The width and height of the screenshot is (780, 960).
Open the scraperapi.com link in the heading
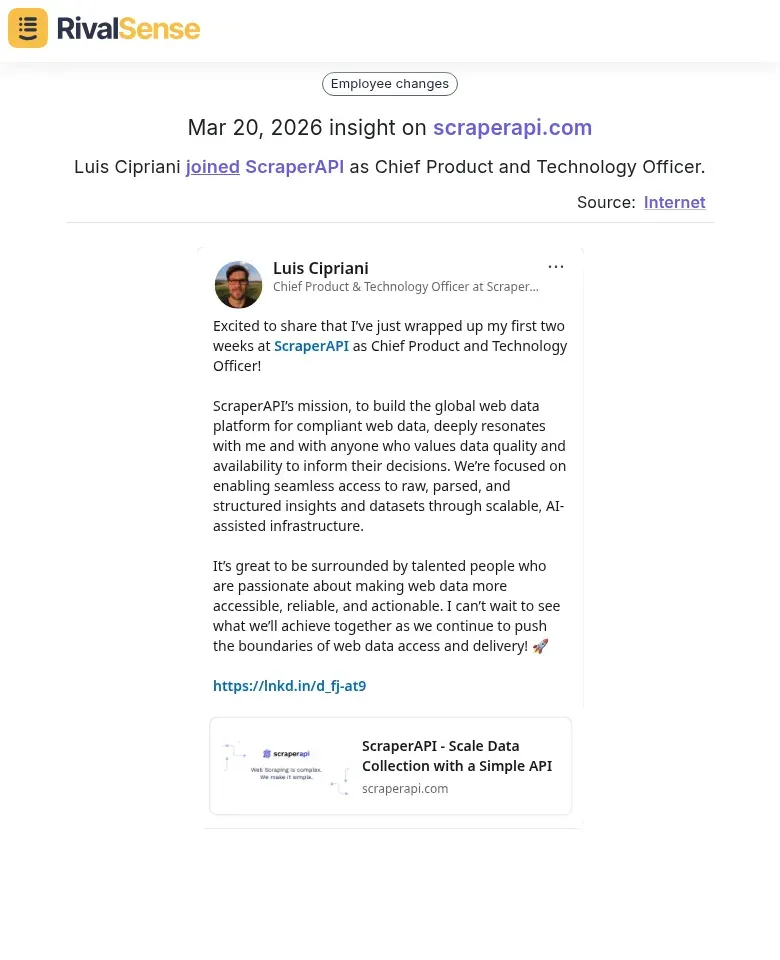coord(512,128)
